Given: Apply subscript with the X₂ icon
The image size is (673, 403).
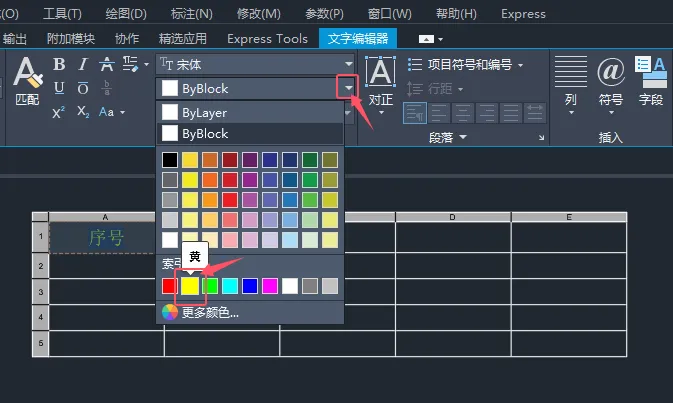Looking at the screenshot, I should (x=83, y=112).
